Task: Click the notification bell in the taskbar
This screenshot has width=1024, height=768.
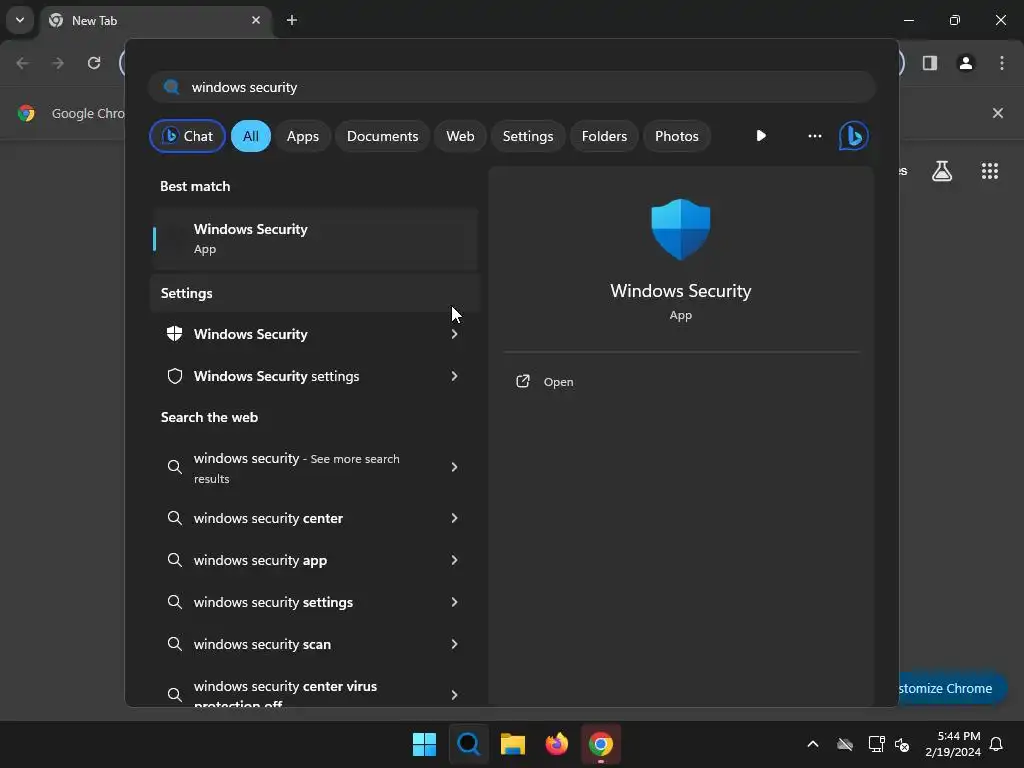Action: (x=997, y=744)
